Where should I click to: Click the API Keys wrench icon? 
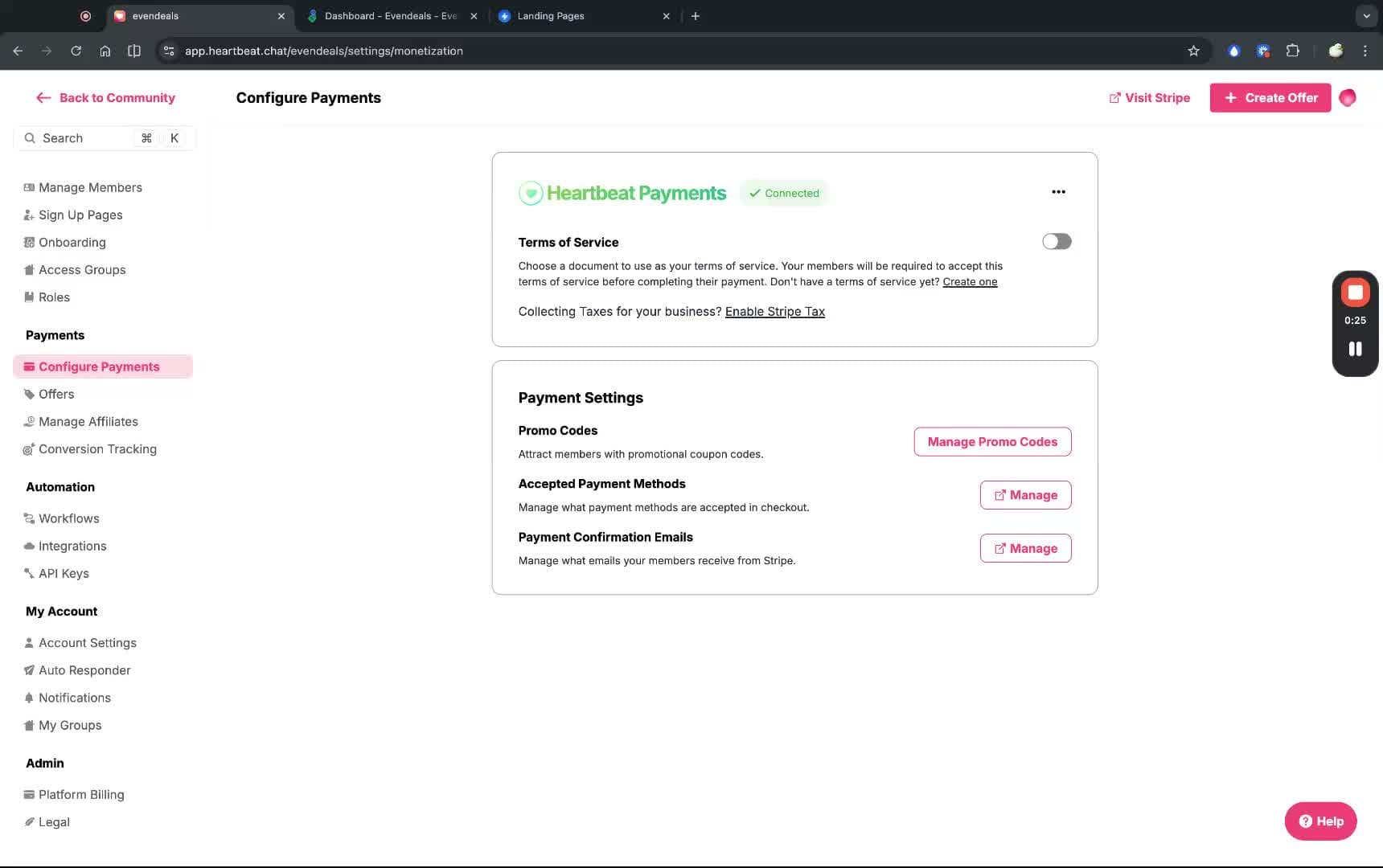point(29,573)
